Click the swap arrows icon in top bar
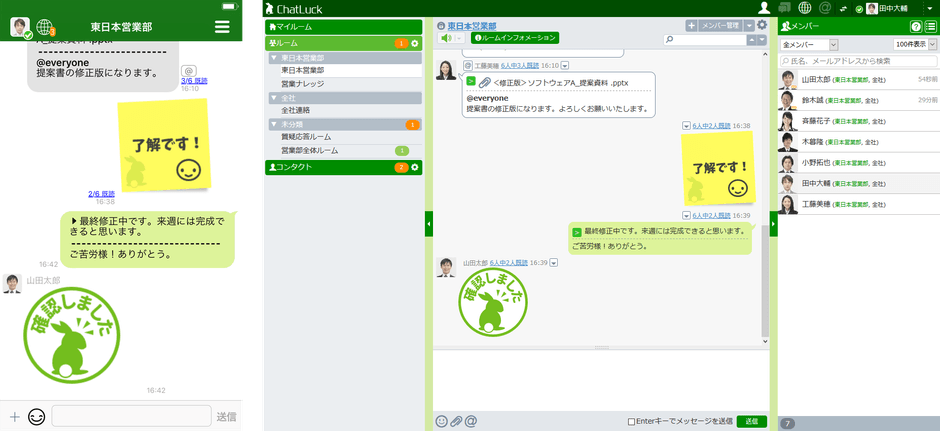 click(x=845, y=8)
